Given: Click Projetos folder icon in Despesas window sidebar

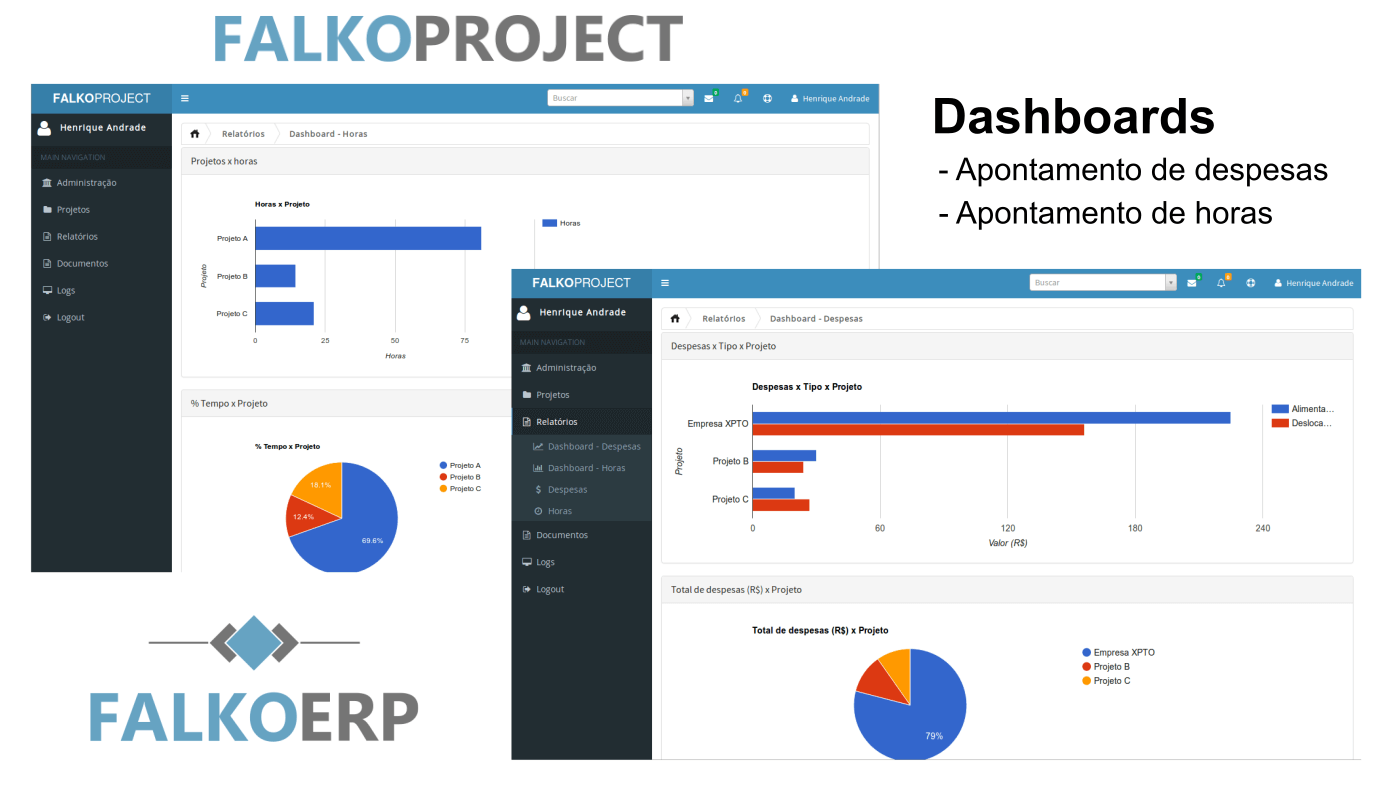Looking at the screenshot, I should 527,395.
